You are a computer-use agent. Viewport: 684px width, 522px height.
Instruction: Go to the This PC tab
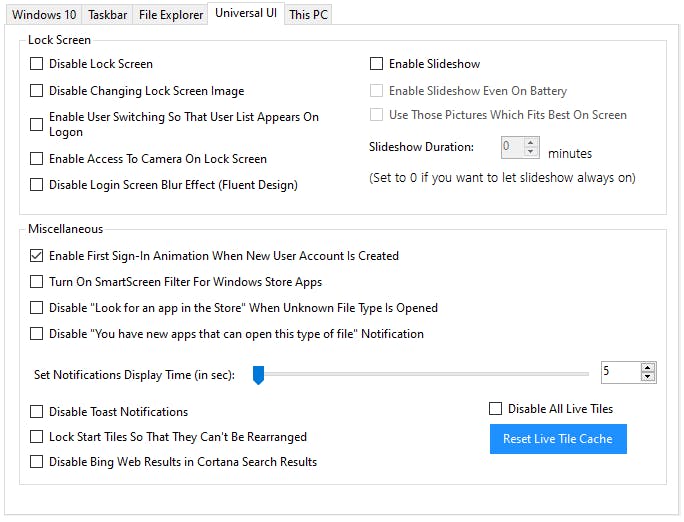click(x=307, y=15)
